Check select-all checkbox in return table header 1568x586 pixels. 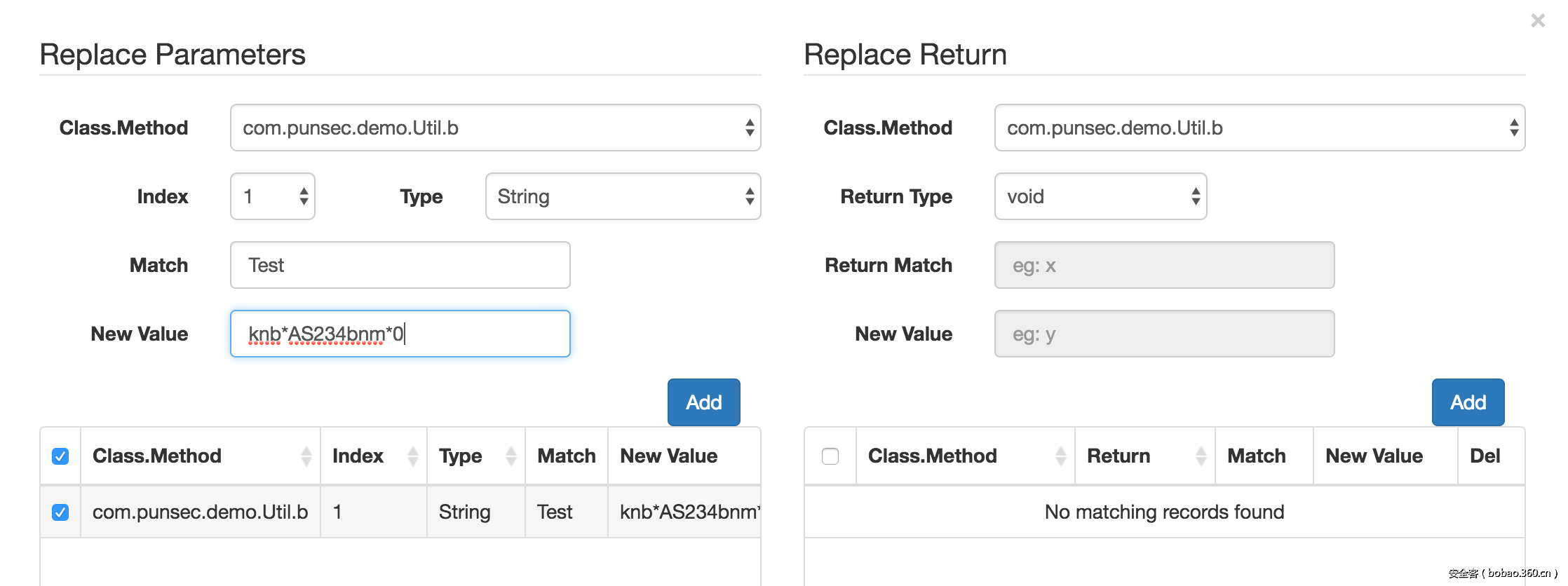830,456
